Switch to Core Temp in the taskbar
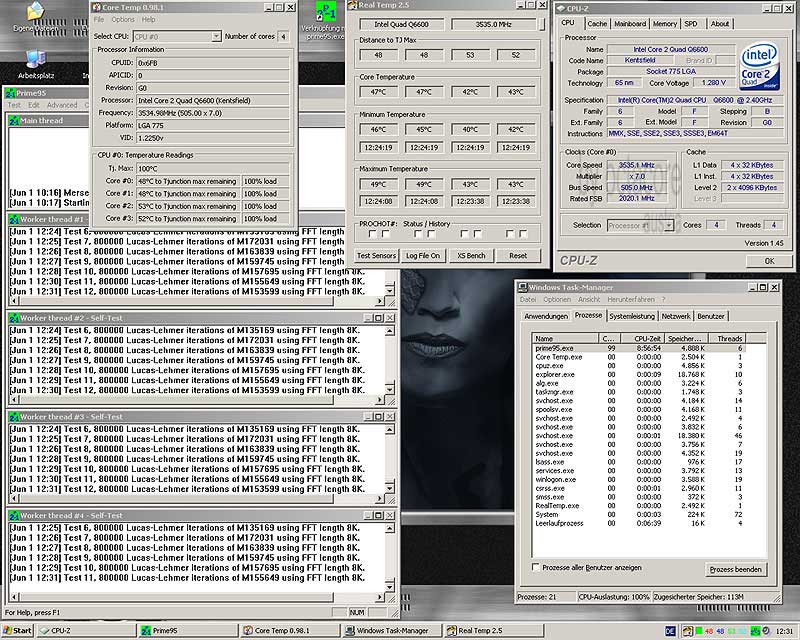 click(289, 631)
